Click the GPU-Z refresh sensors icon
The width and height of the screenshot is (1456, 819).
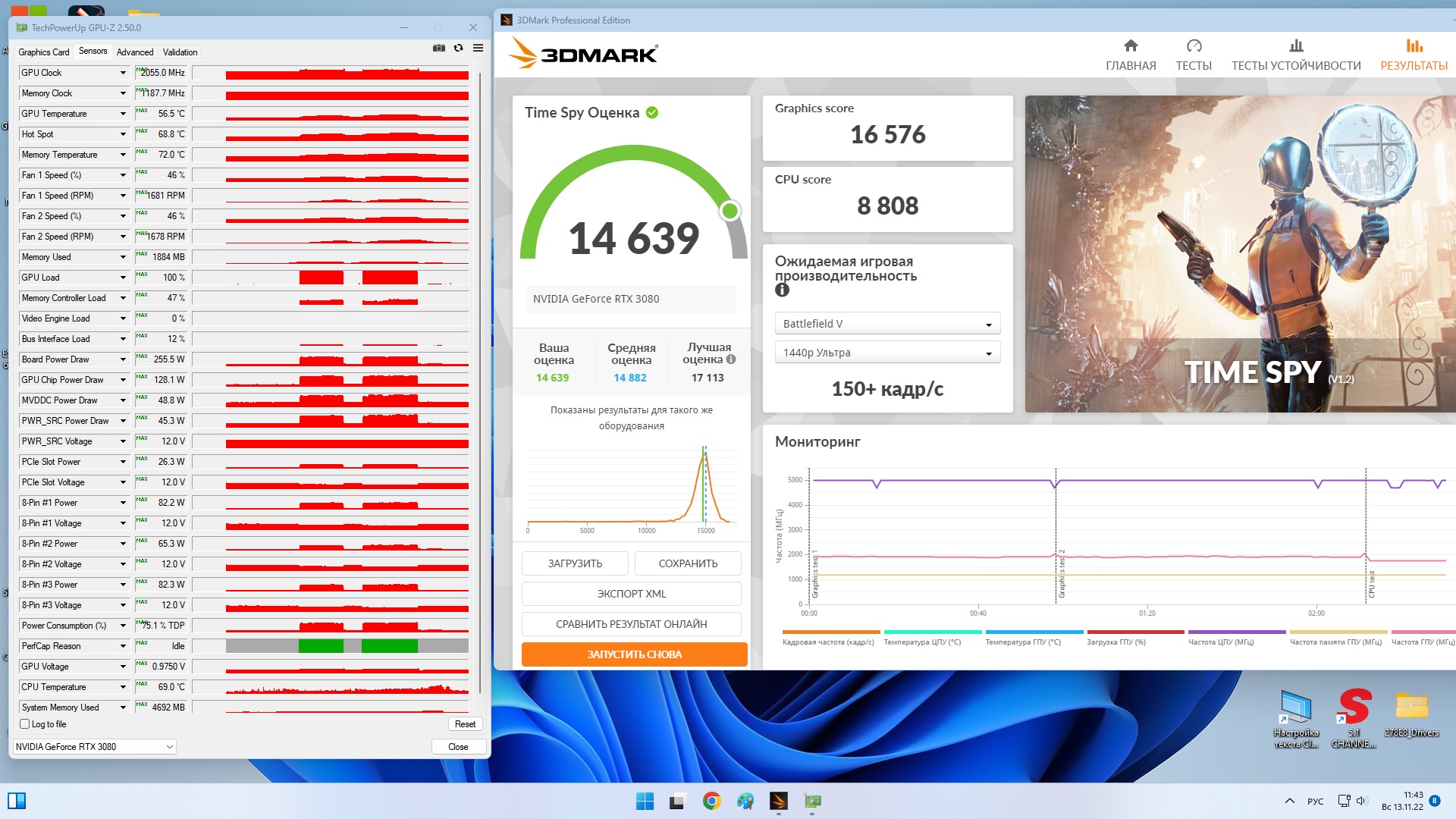point(458,48)
